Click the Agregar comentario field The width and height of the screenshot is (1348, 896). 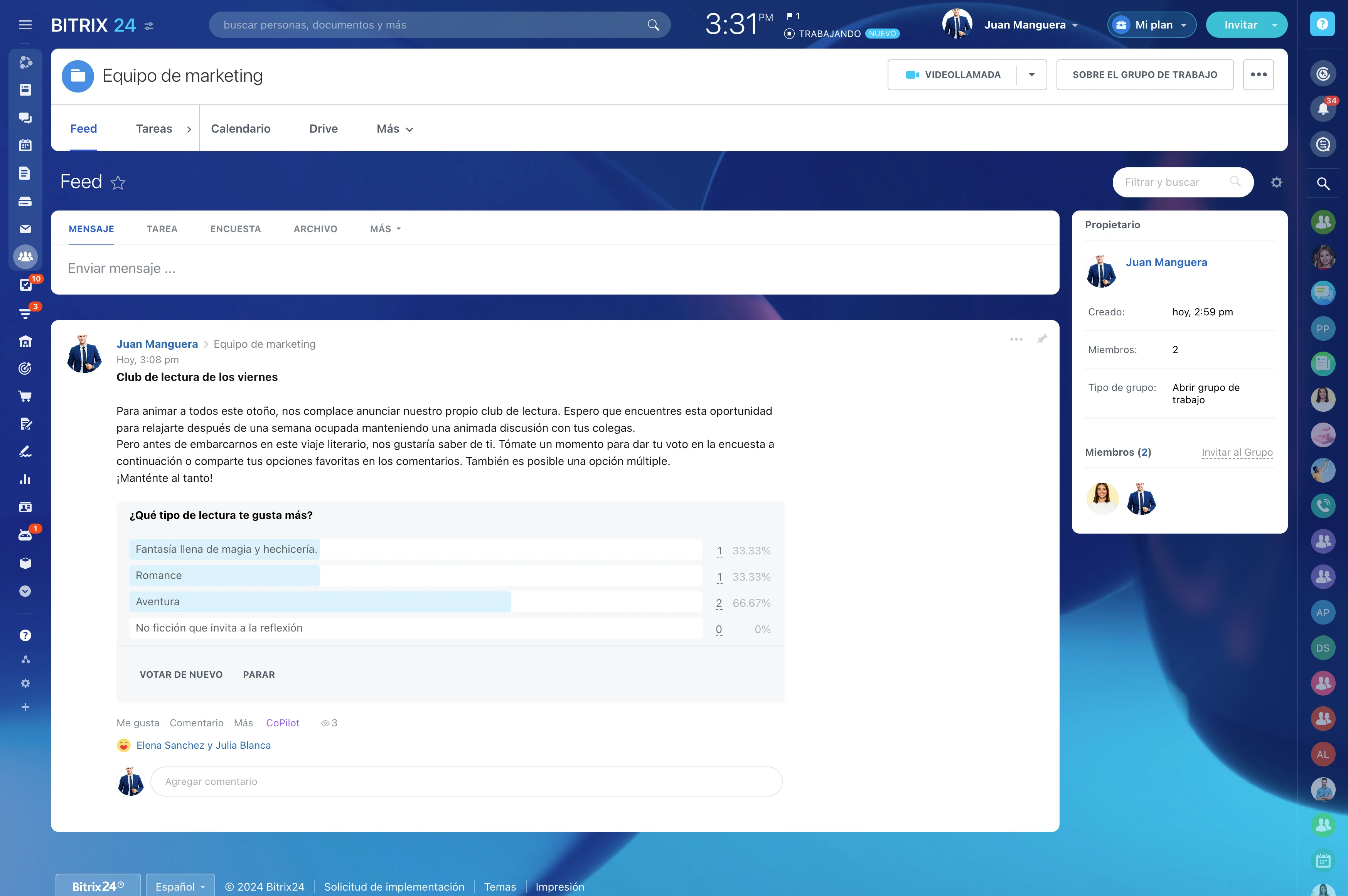tap(466, 781)
